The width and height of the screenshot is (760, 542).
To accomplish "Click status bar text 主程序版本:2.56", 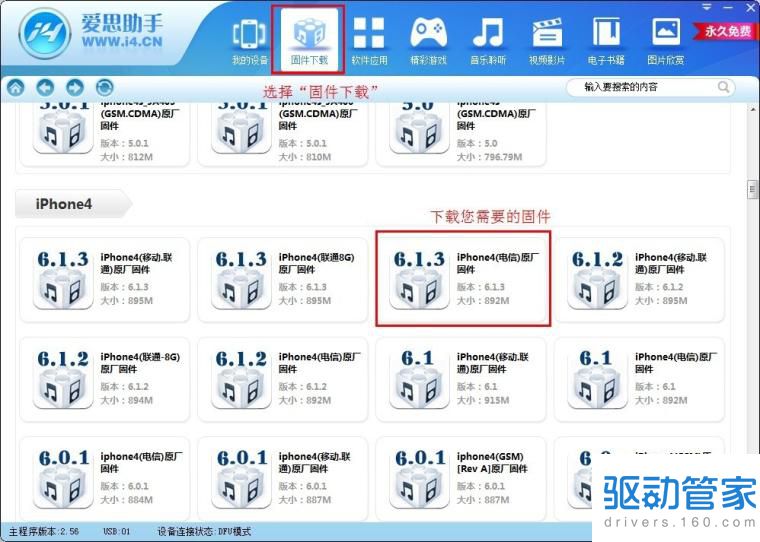I will pos(44,532).
